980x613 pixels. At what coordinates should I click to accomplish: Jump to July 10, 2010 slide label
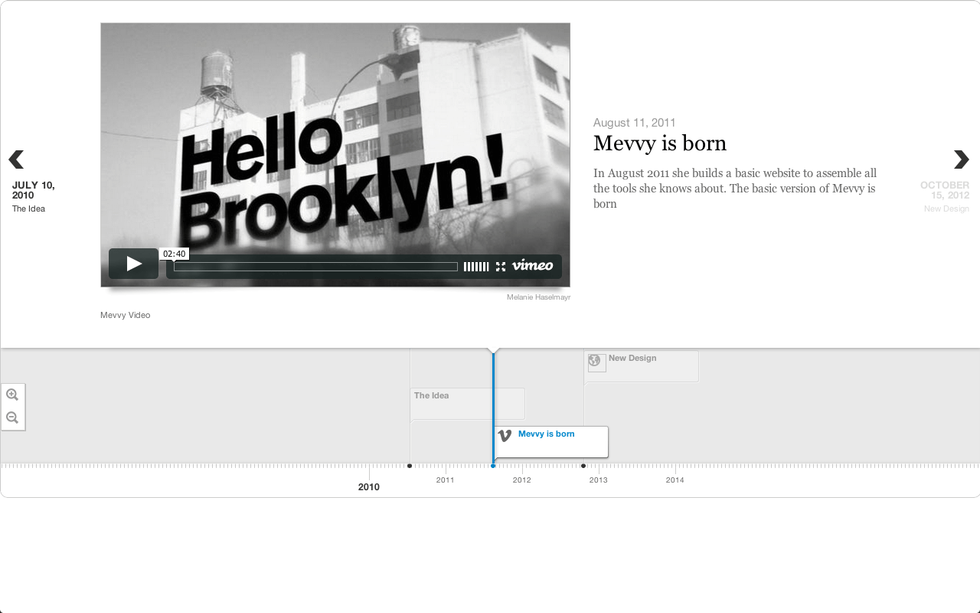(x=33, y=190)
